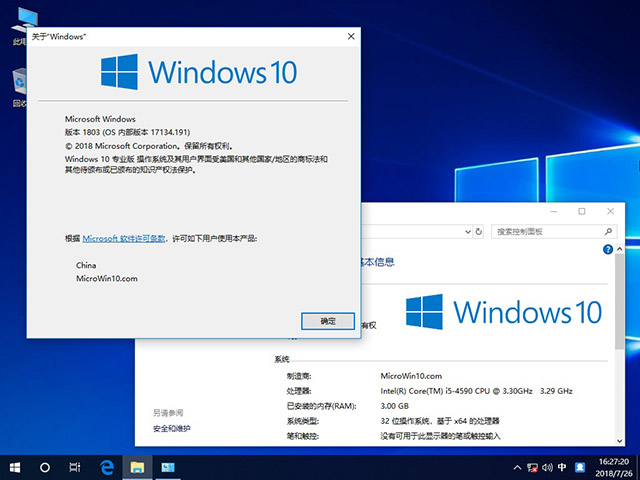Click the 32 位操作系统 system type text

[x=440, y=421]
